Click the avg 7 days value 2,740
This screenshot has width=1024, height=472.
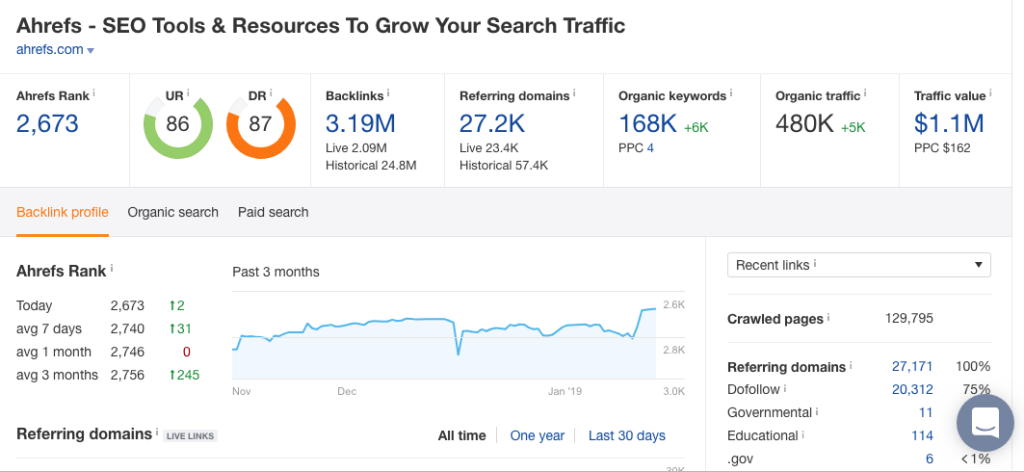[x=127, y=328]
